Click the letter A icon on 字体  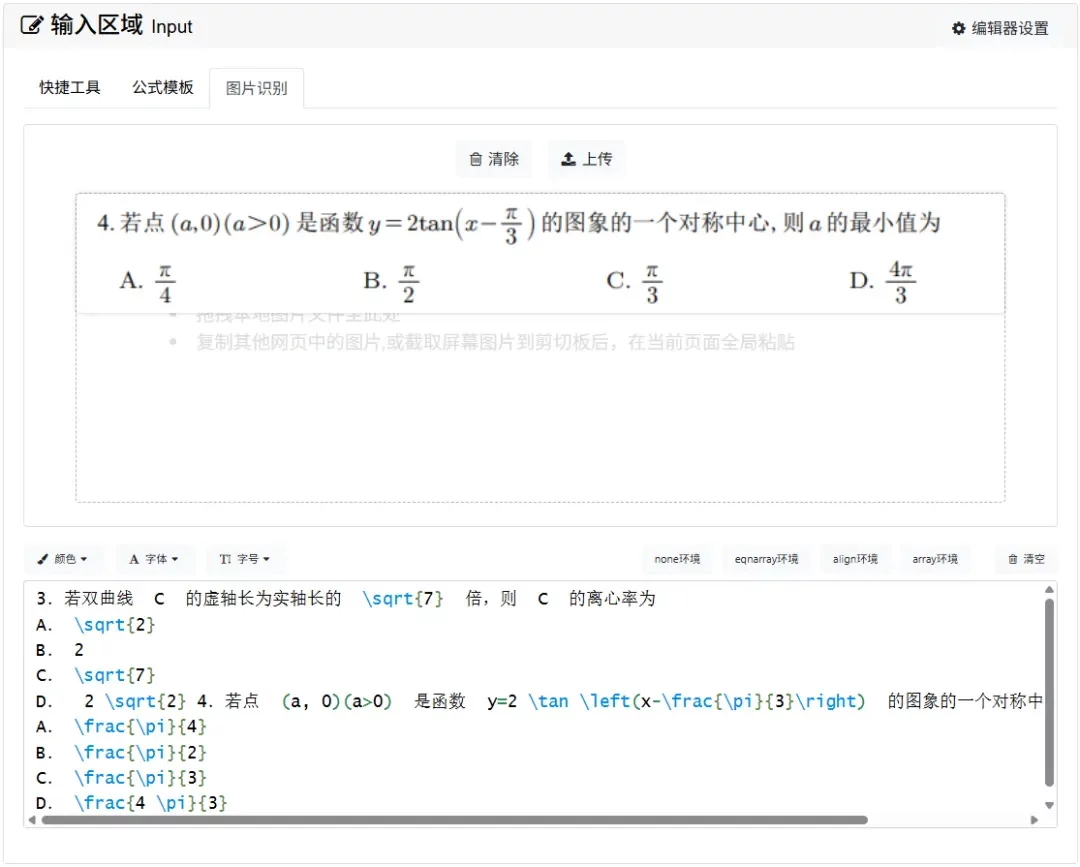pyautogui.click(x=135, y=559)
